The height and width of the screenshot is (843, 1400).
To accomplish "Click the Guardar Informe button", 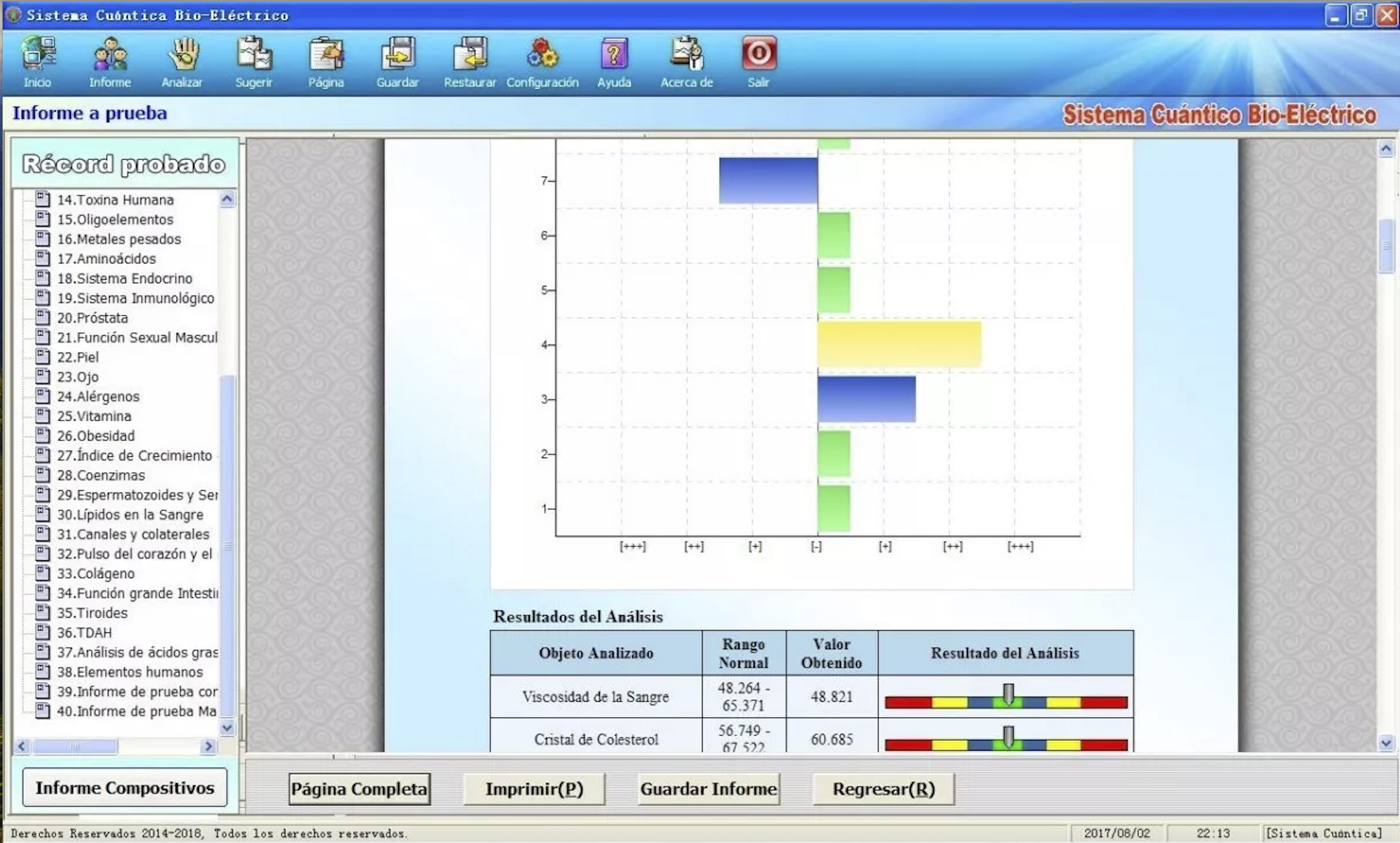I will coord(709,788).
